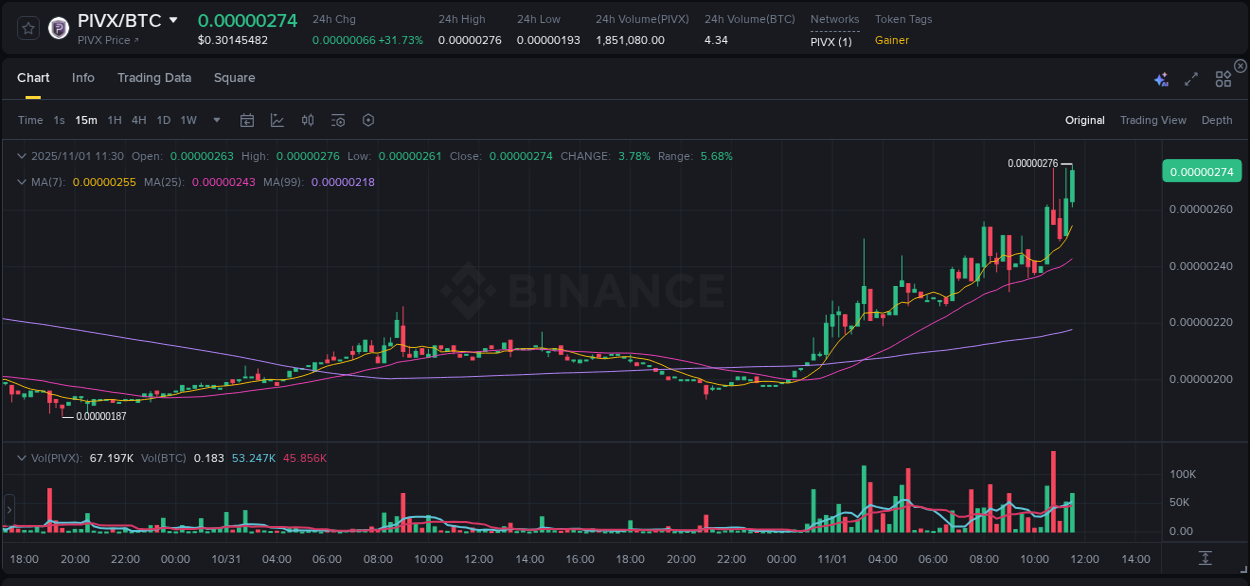Open the go-to-date calendar icon
The width and height of the screenshot is (1250, 586).
247,120
